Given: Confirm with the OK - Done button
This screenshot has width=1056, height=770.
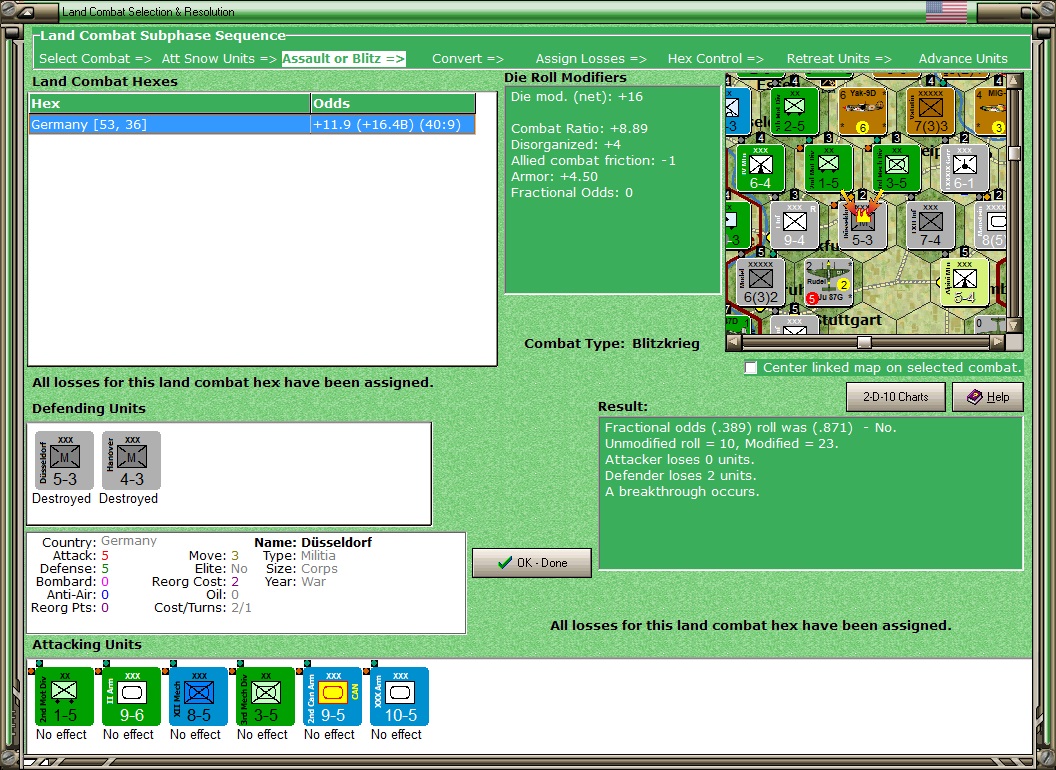Looking at the screenshot, I should click(x=532, y=563).
